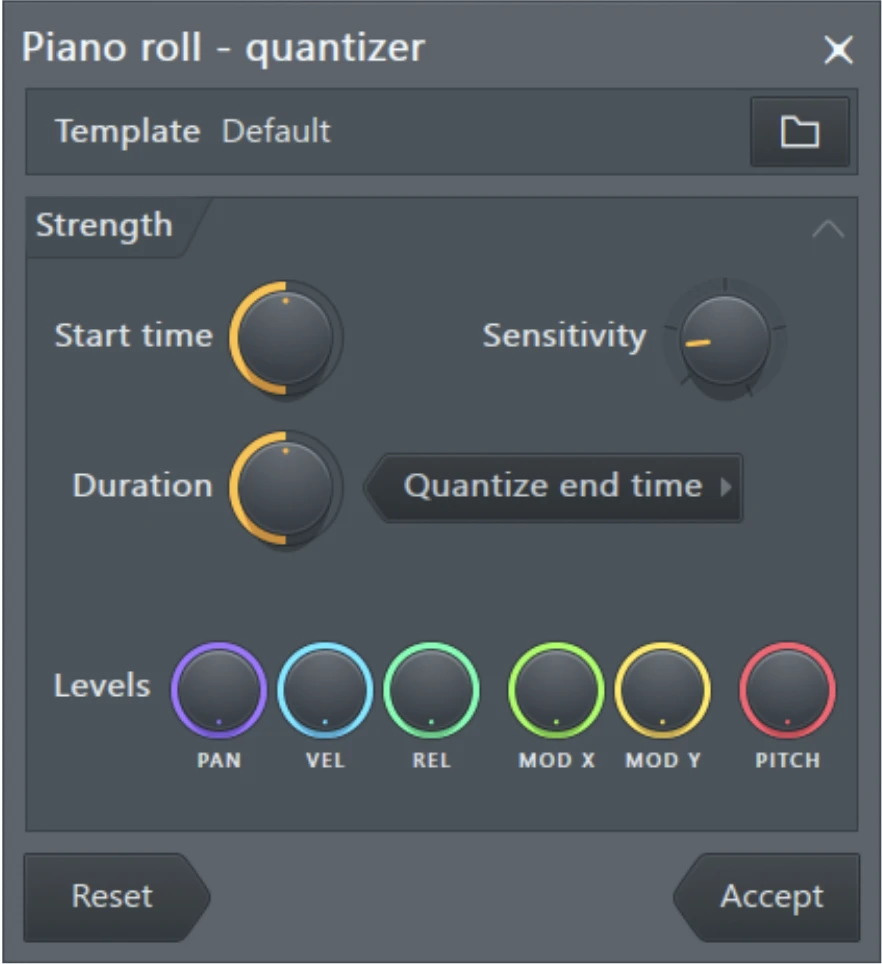Click the Levels label

click(x=102, y=687)
